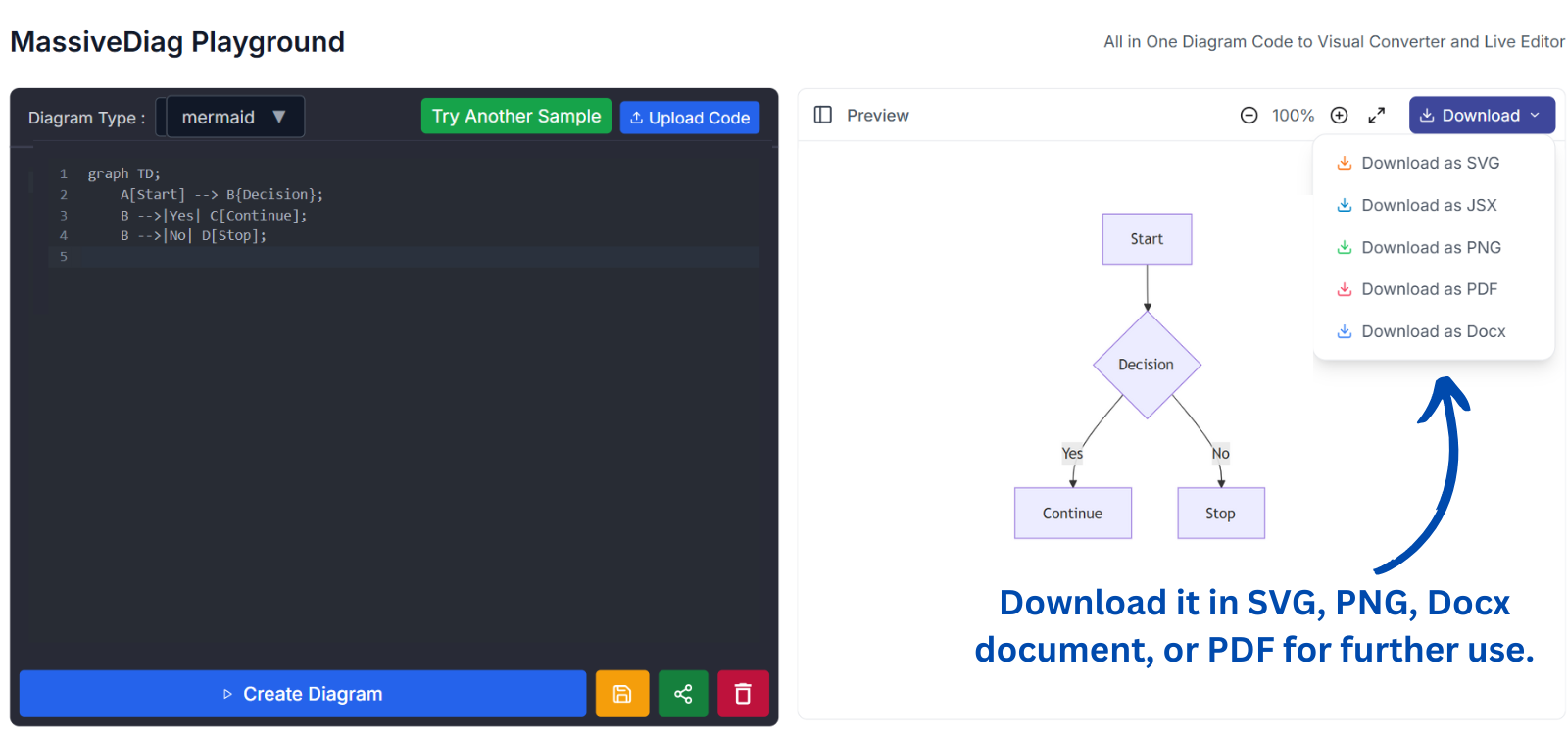Click code line 'B -->|No| D[Stop];'
The width and height of the screenshot is (1568, 735).
point(193,235)
